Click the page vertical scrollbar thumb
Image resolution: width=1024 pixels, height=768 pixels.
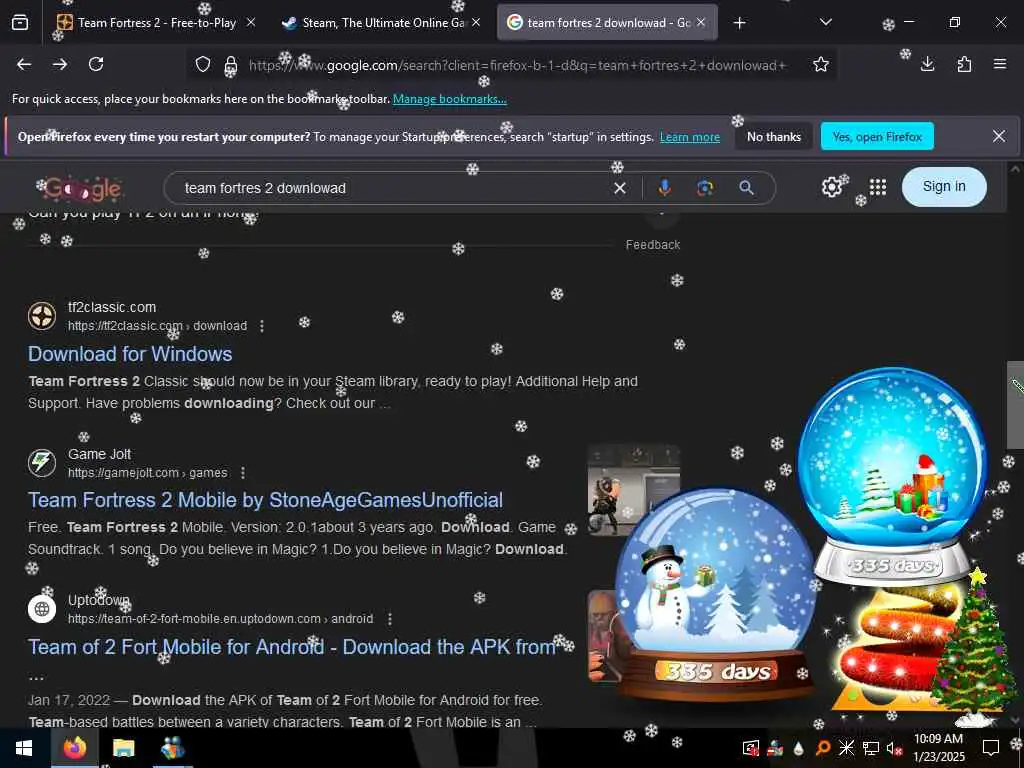[1015, 405]
